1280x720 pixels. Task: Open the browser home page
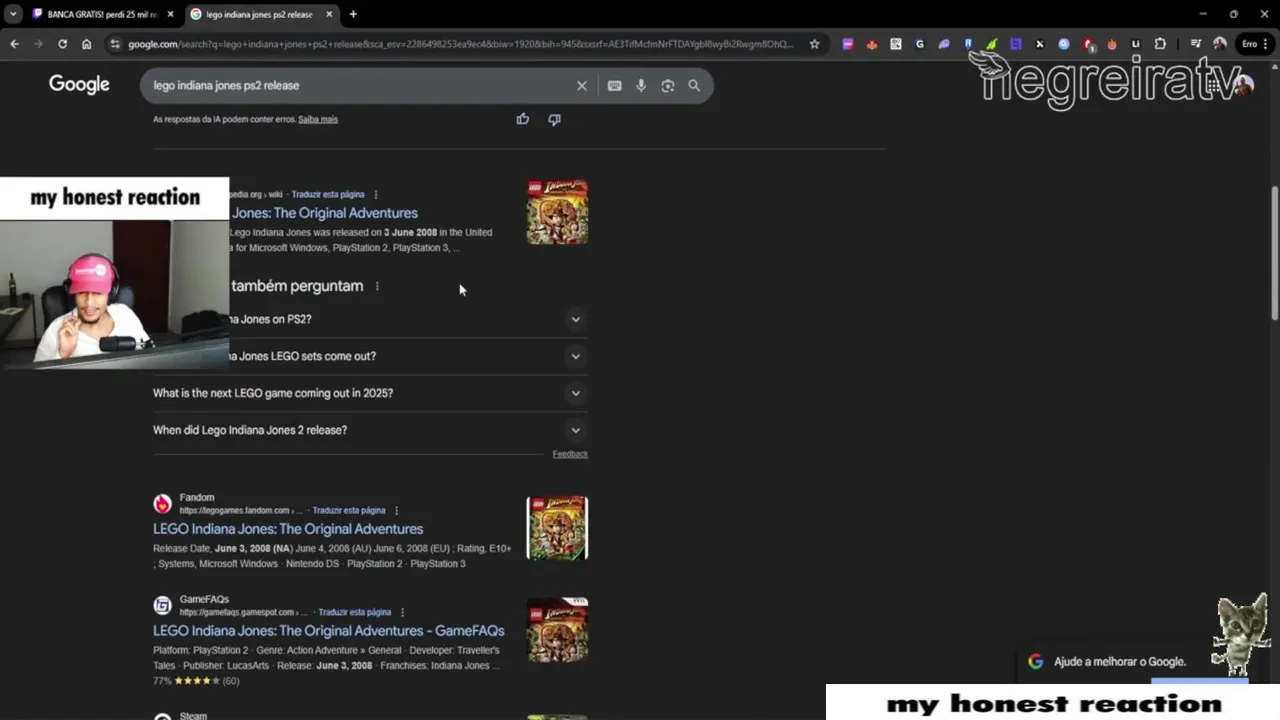tap(87, 44)
